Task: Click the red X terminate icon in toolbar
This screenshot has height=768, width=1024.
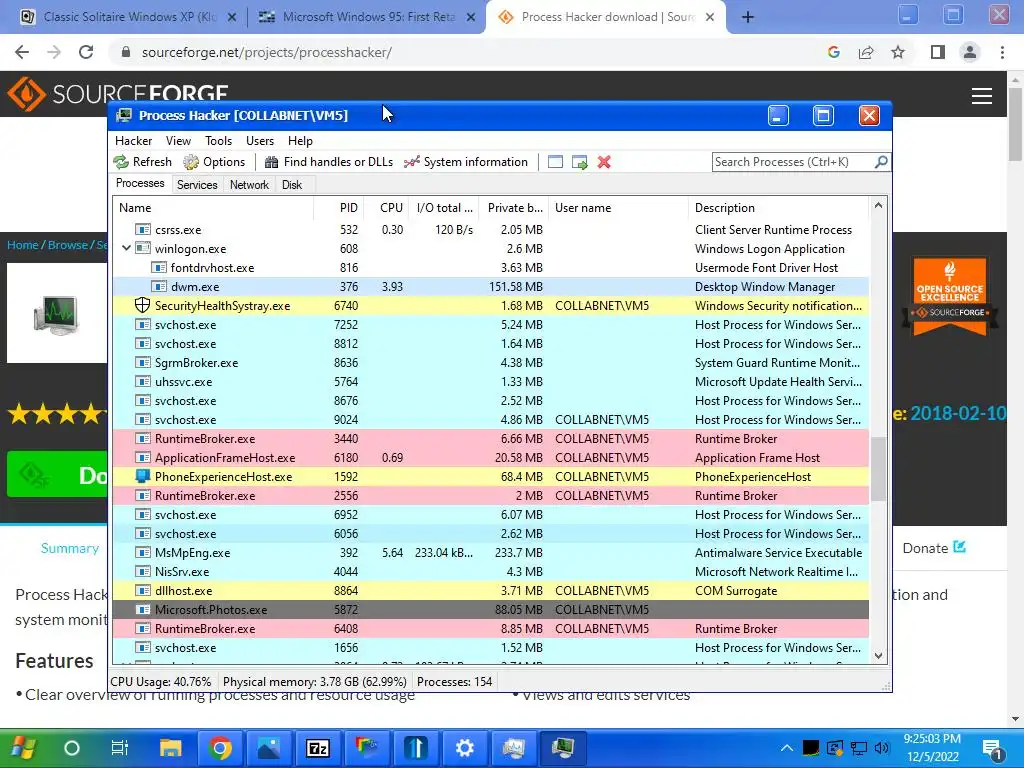Action: coord(604,162)
